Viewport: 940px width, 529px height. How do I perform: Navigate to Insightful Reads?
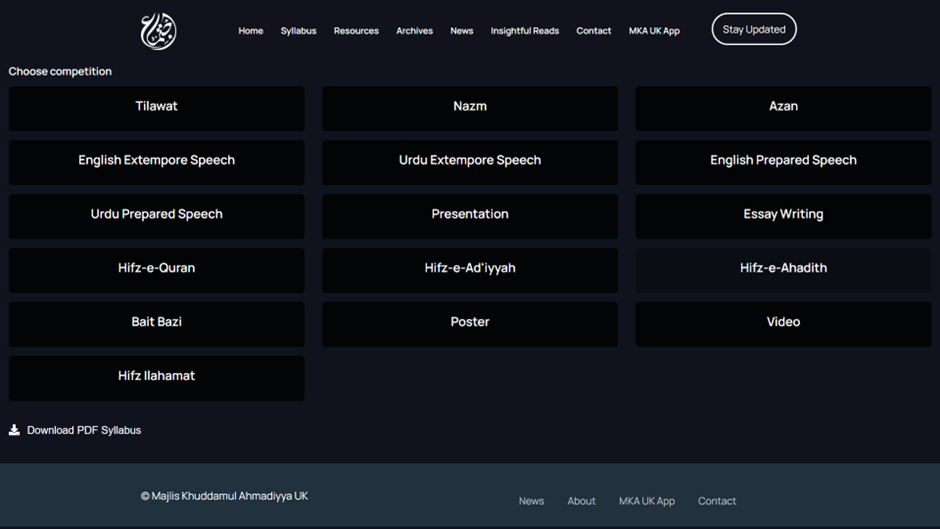coord(524,31)
